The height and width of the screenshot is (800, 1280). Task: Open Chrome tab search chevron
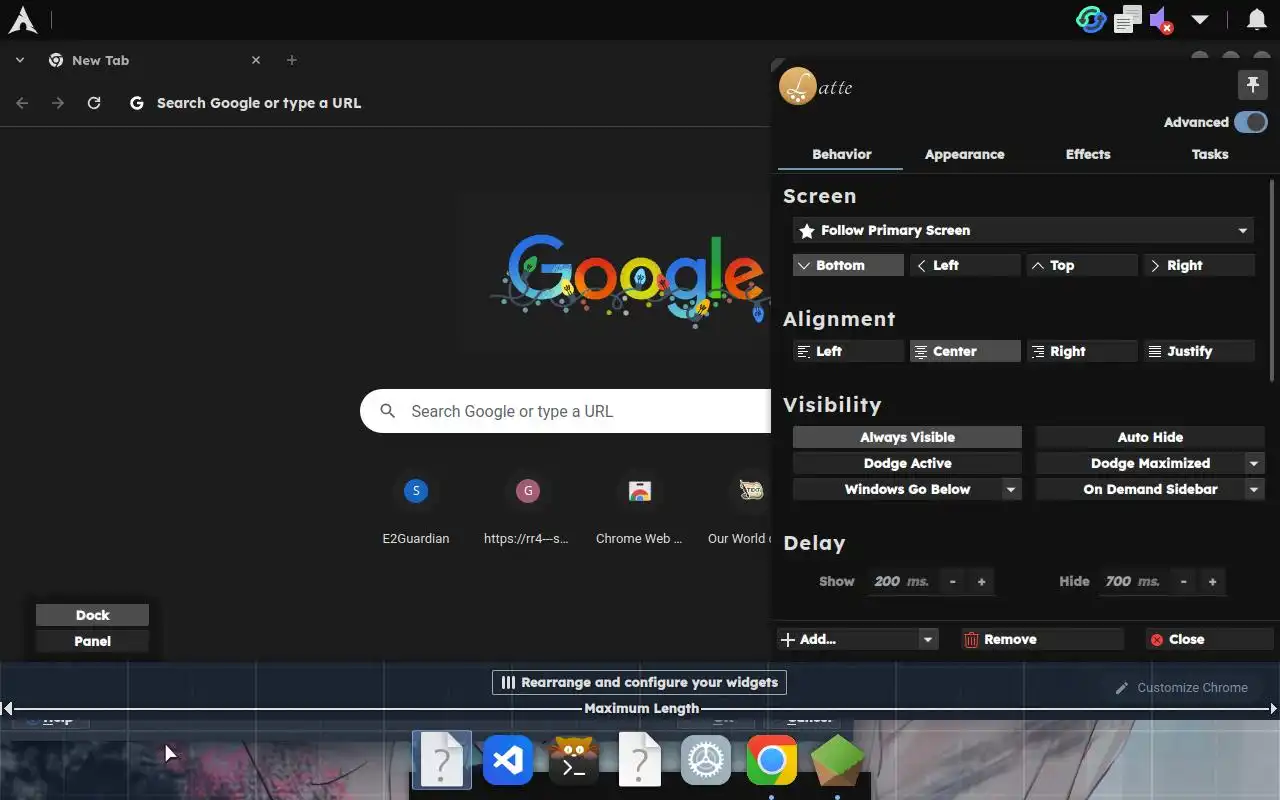(x=20, y=60)
